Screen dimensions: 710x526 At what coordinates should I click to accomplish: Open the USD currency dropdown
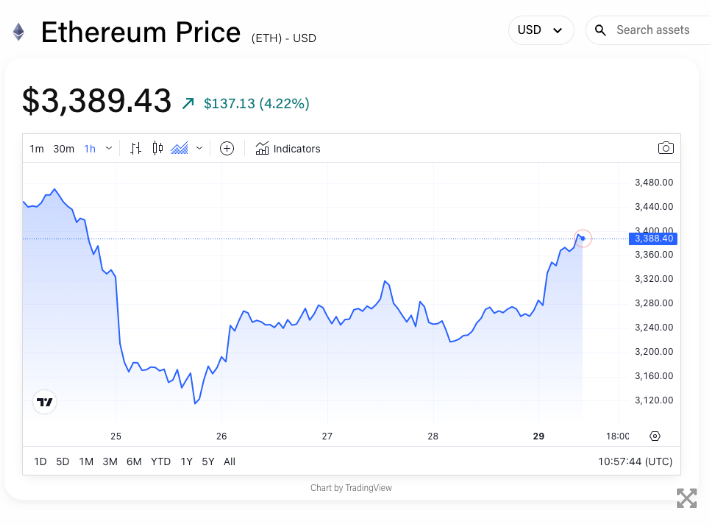(540, 30)
